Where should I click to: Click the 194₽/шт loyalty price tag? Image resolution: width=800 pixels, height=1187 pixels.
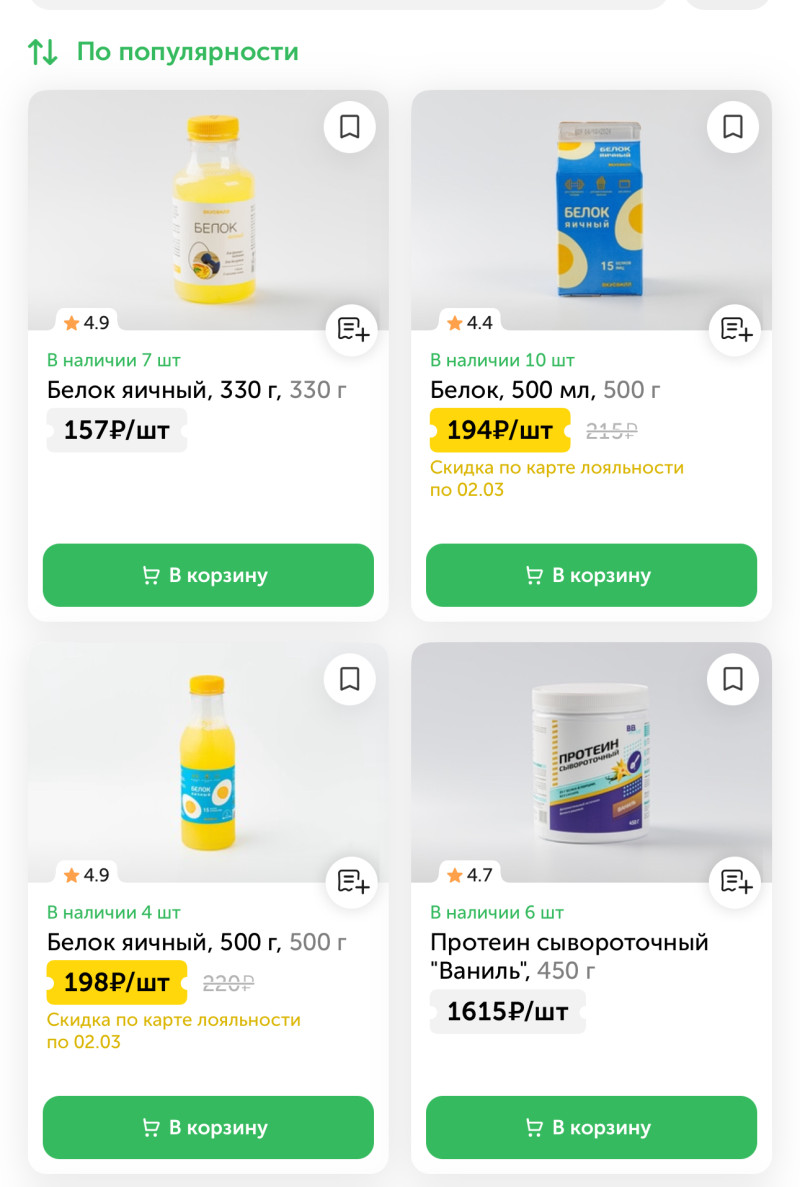499,431
